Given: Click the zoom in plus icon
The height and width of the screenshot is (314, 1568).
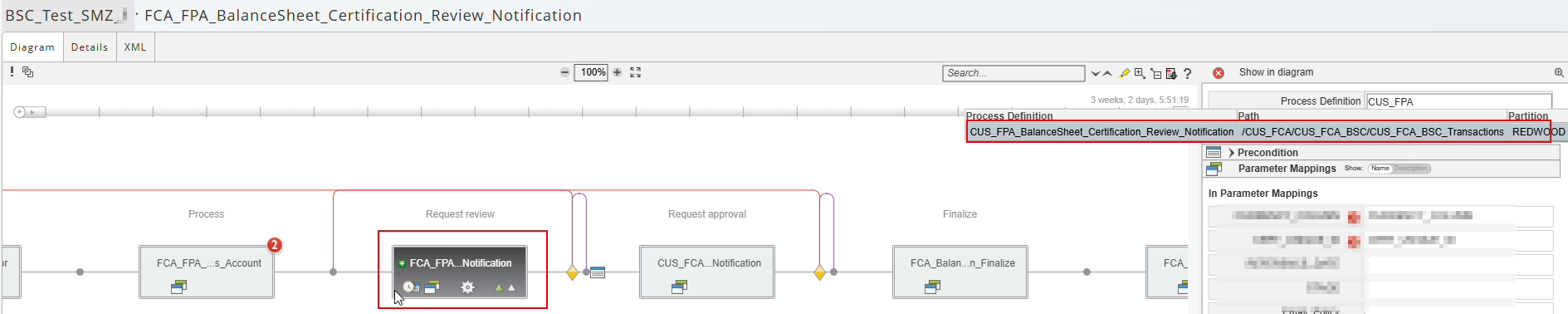Looking at the screenshot, I should (617, 72).
